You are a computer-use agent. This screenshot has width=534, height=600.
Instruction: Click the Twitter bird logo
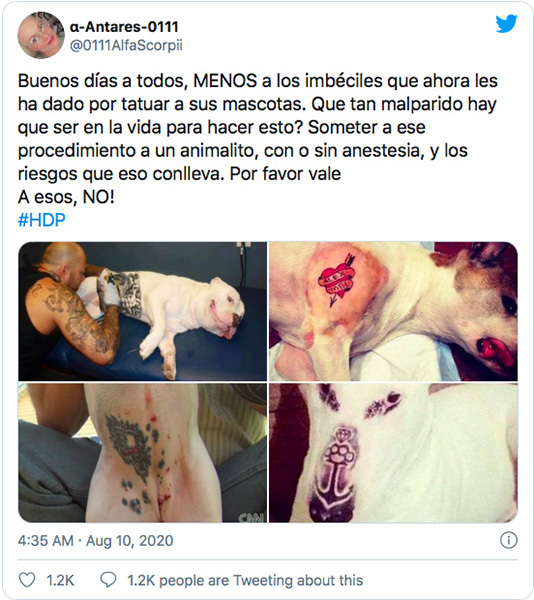(506, 24)
